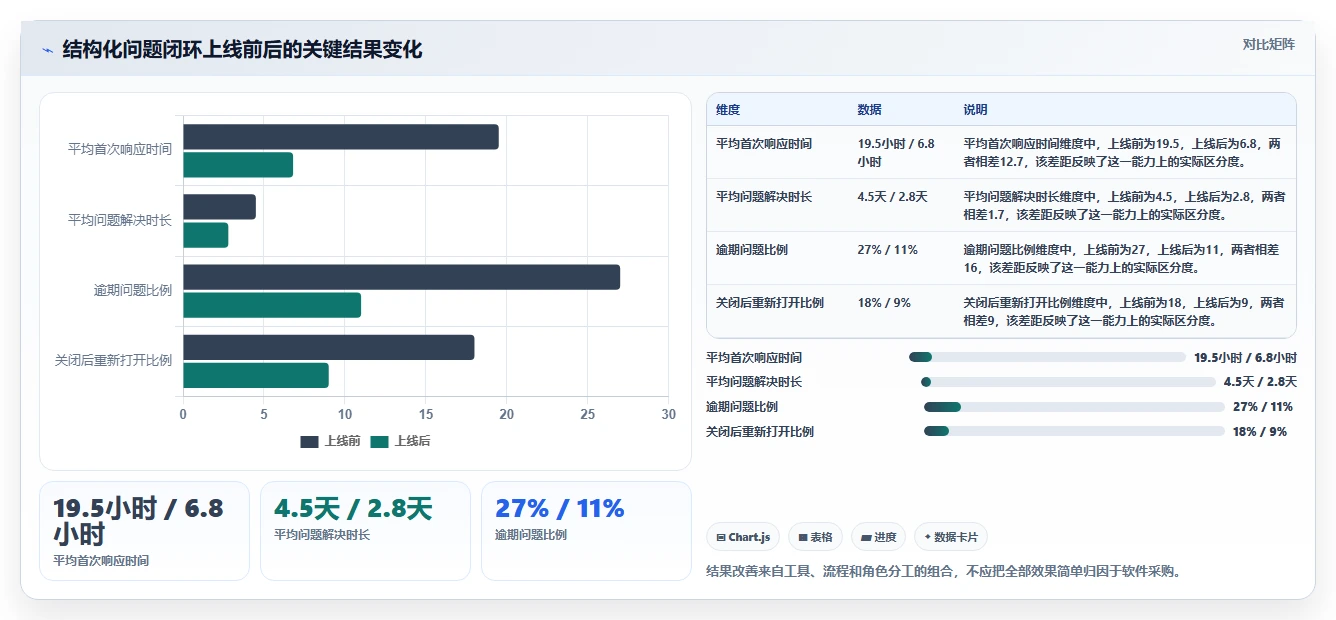Click progress list label 平均首次响应时间
Image resolution: width=1336 pixels, height=620 pixels.
click(754, 357)
